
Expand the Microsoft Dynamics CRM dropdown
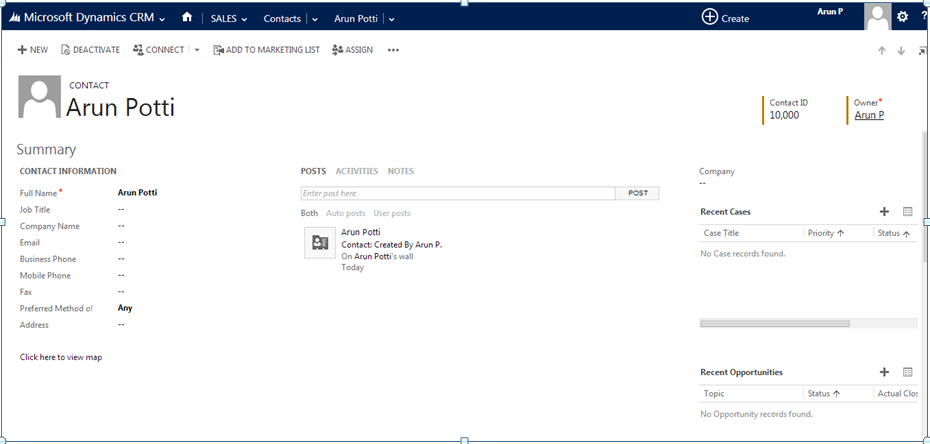point(163,19)
